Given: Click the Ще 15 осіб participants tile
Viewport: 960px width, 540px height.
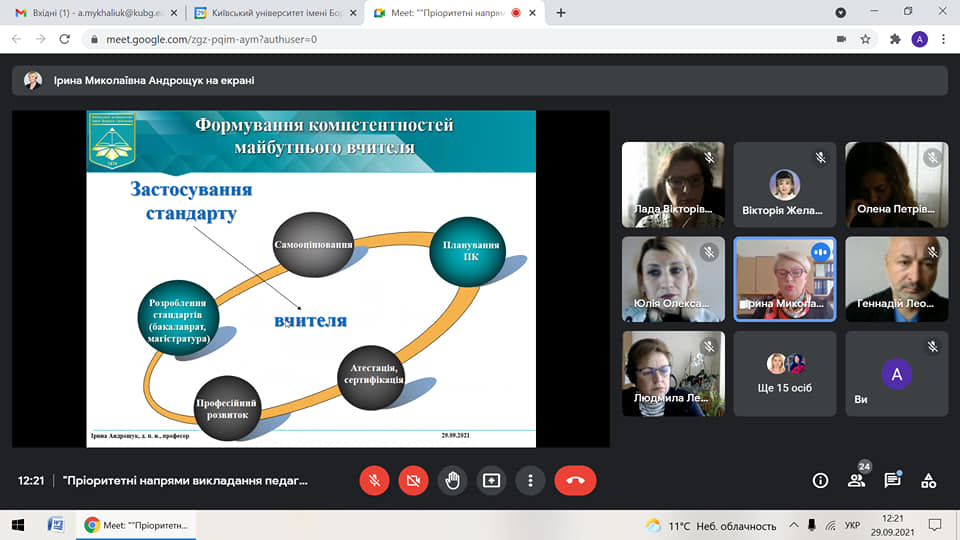Looking at the screenshot, I should [784, 373].
